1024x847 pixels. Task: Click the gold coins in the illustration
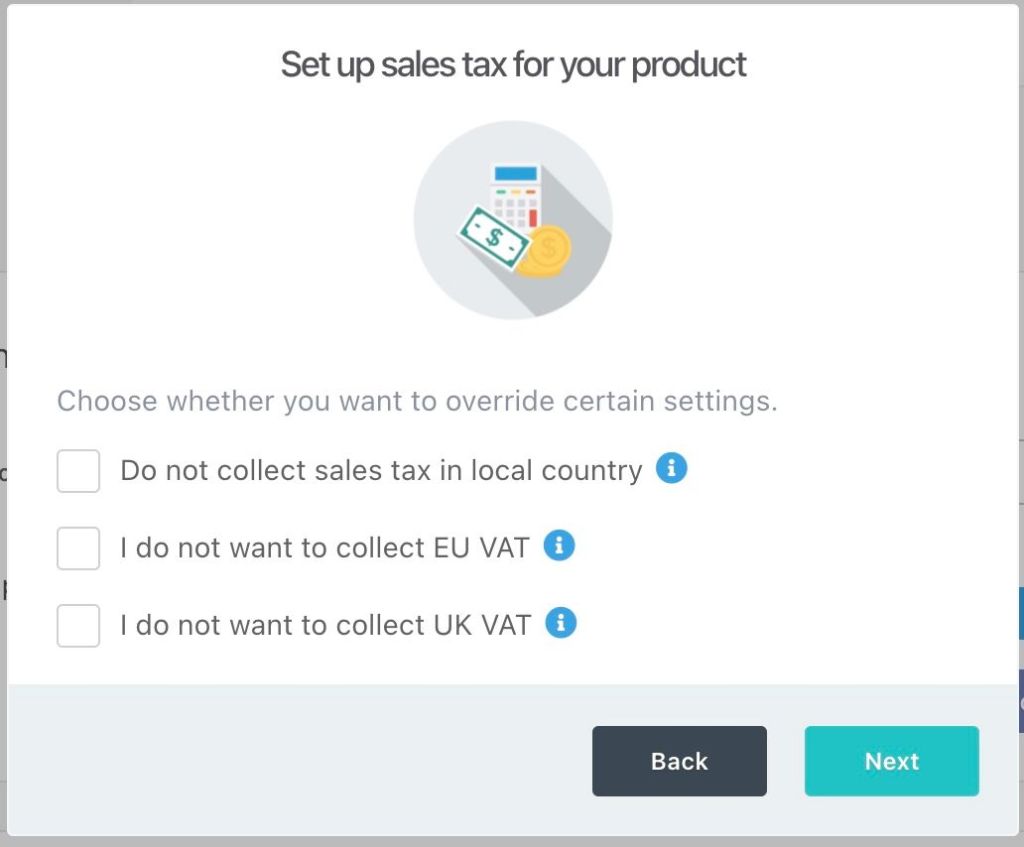(547, 250)
